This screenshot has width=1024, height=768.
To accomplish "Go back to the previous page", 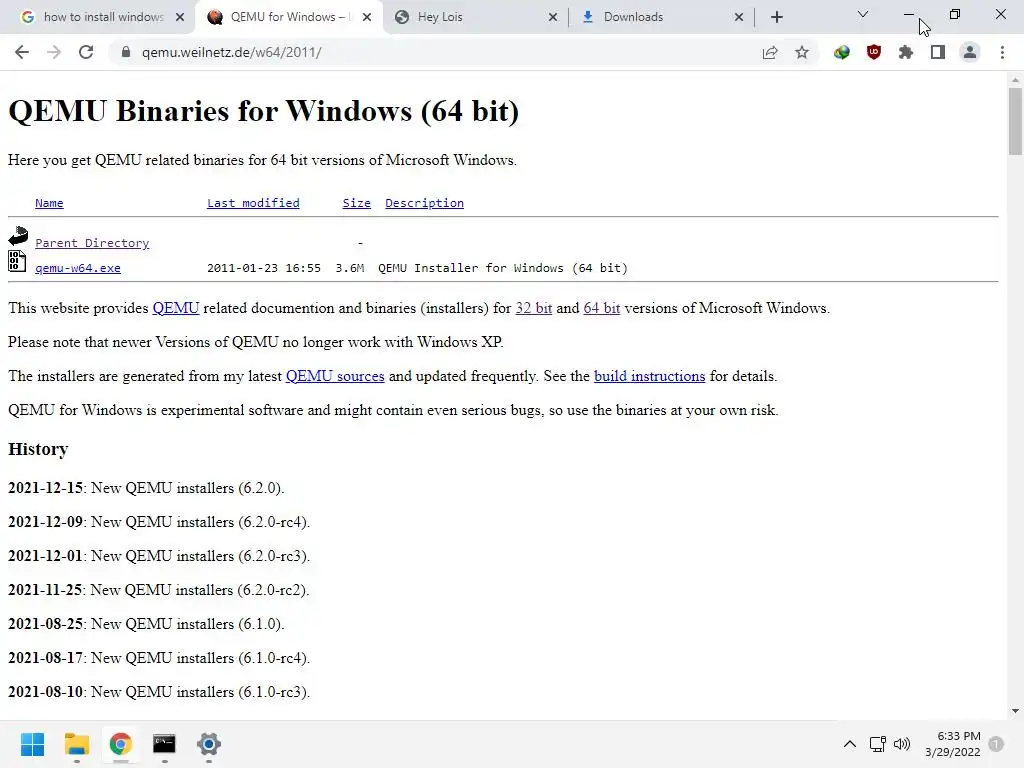I will [x=22, y=52].
